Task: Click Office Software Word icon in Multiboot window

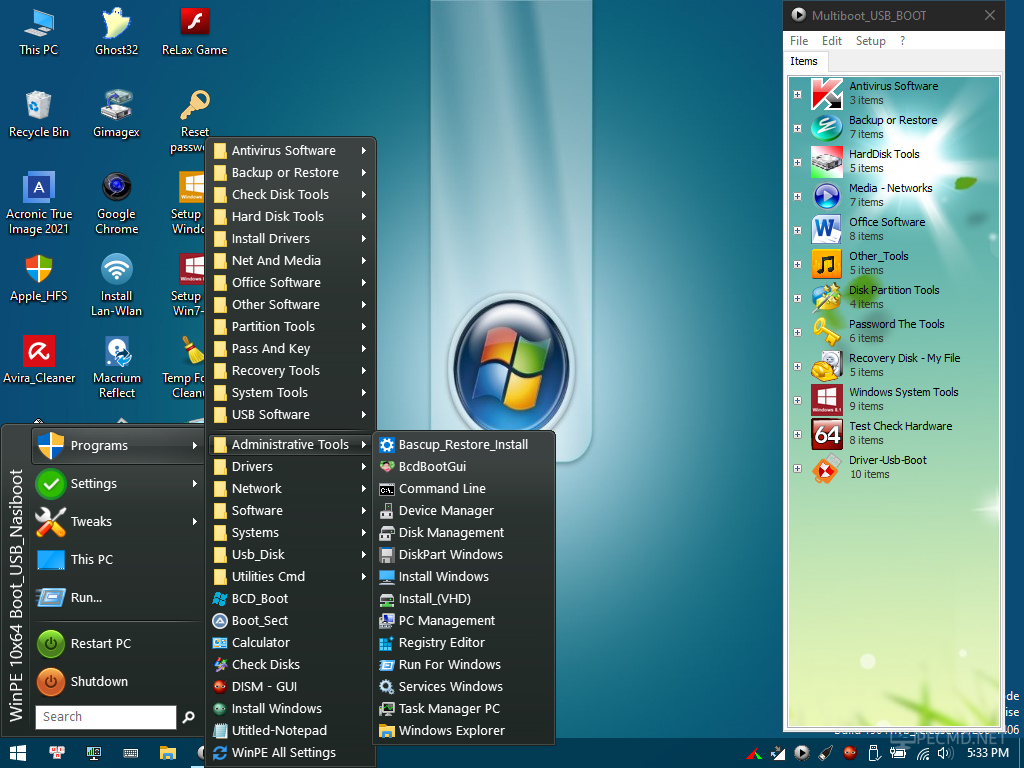Action: pos(827,229)
